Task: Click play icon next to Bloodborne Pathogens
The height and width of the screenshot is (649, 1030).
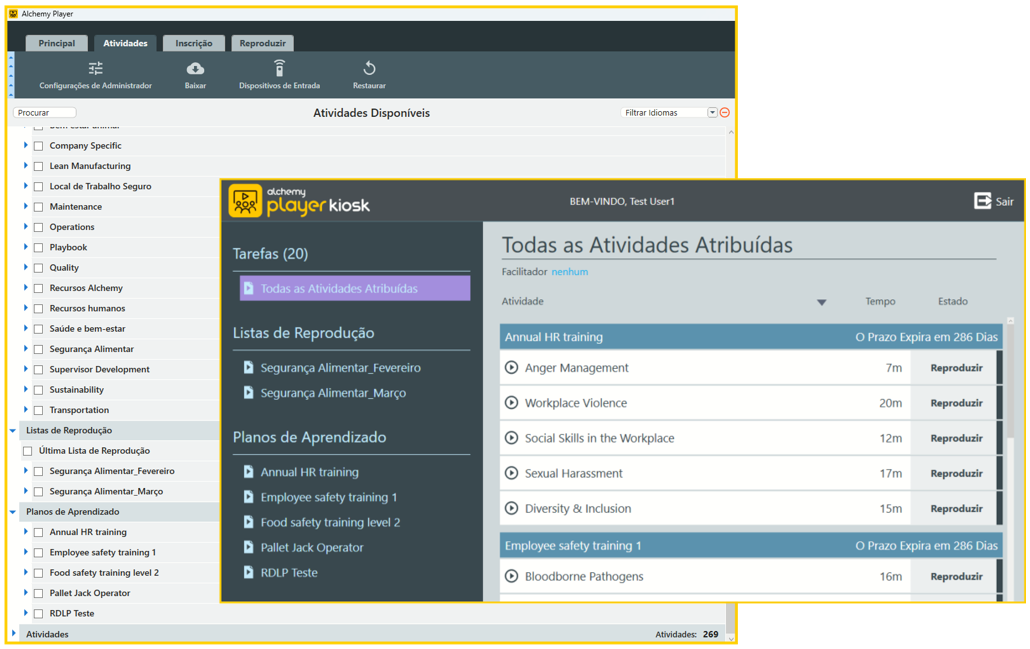Action: coord(512,576)
